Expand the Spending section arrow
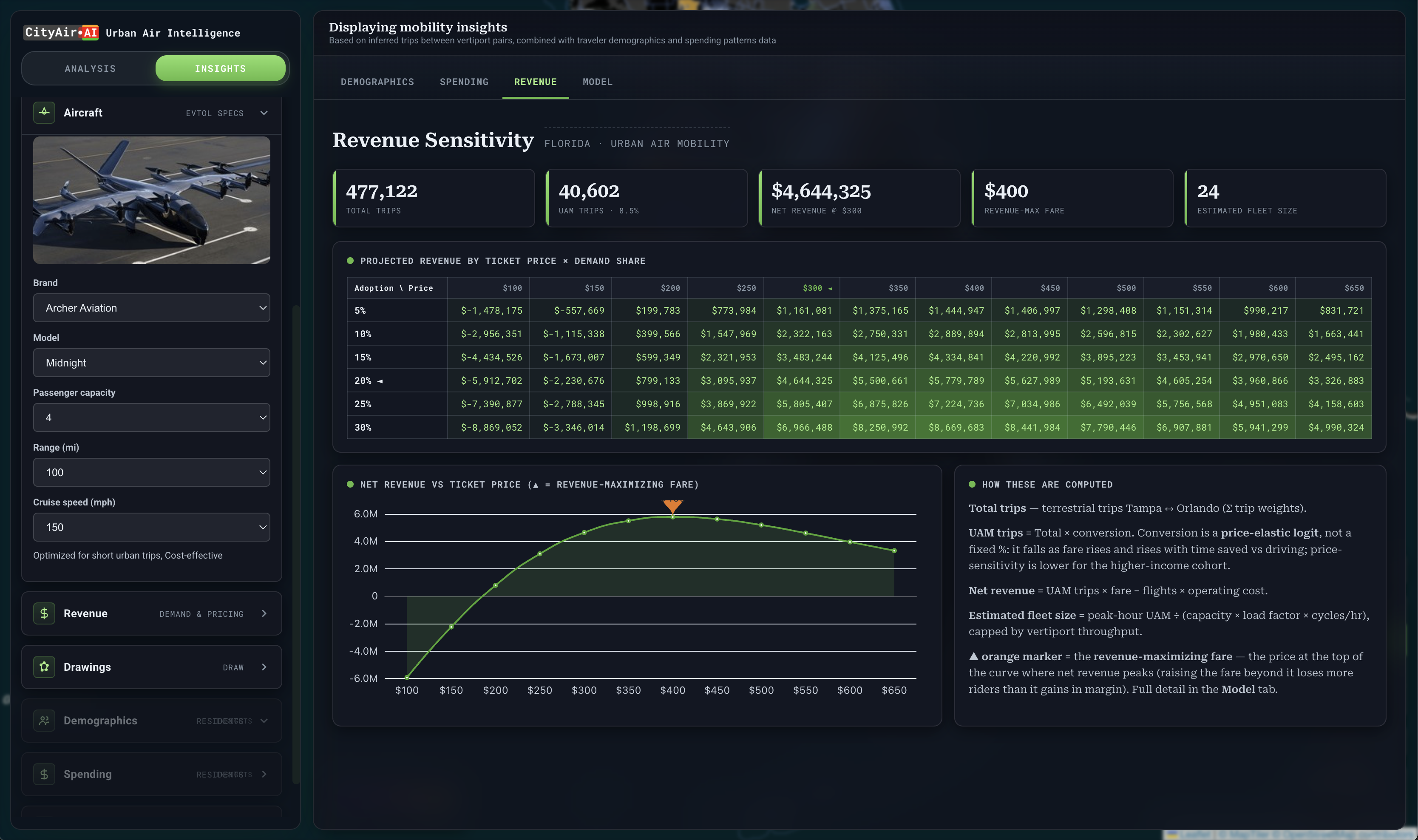This screenshot has height=840, width=1418. pyautogui.click(x=264, y=774)
